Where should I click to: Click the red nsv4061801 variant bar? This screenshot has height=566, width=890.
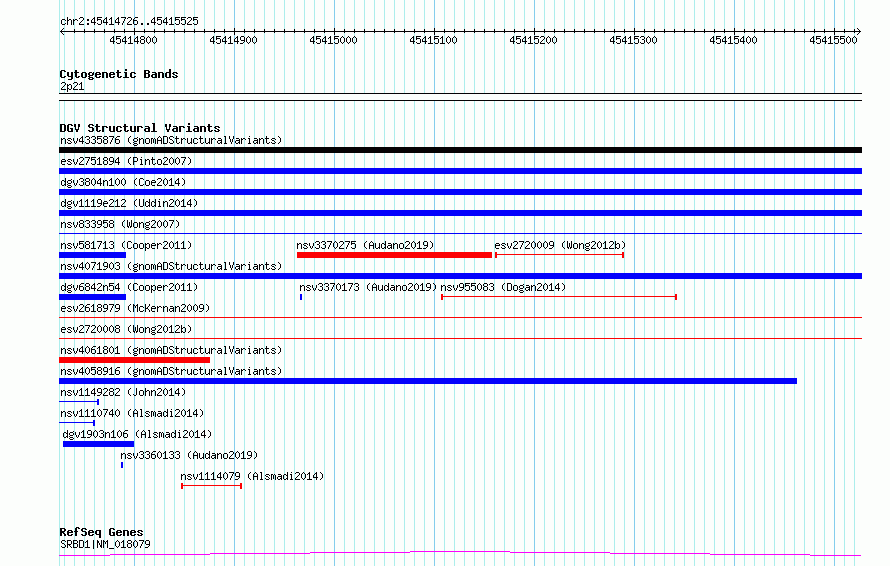coord(135,360)
